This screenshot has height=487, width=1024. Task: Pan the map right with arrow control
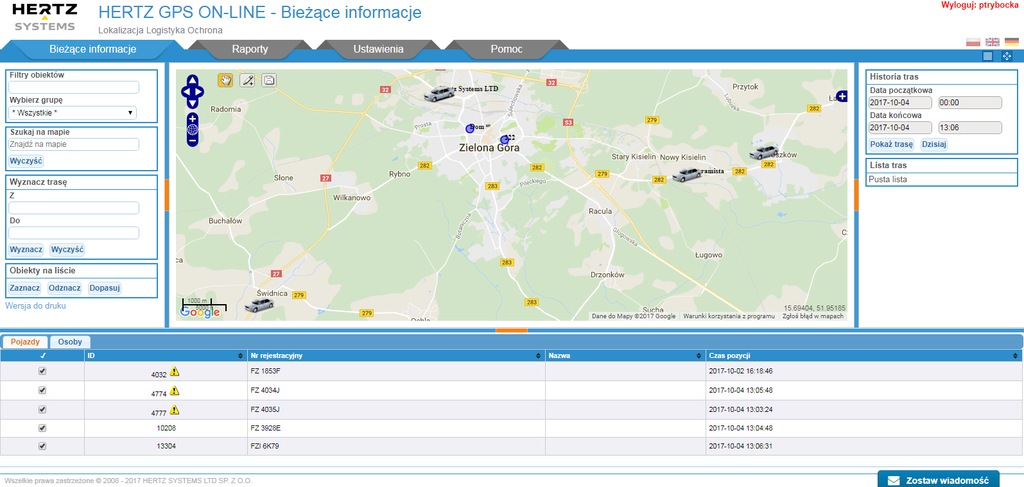pos(200,91)
